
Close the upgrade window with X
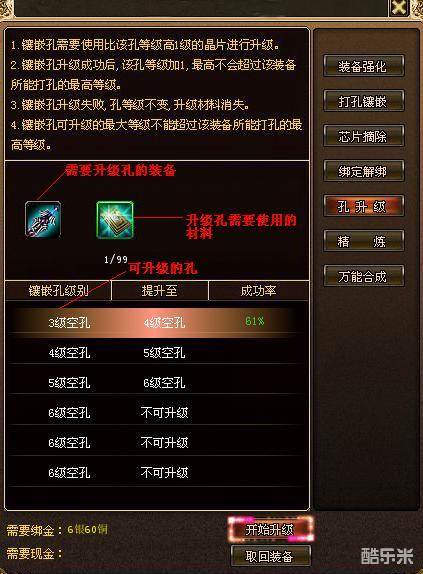398,7
